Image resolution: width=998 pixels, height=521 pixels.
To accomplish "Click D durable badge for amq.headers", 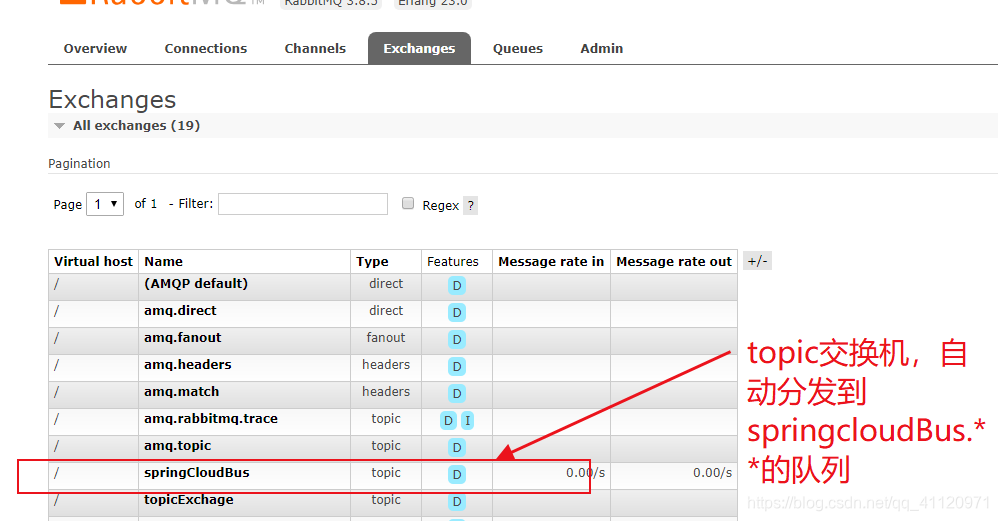I will [456, 366].
